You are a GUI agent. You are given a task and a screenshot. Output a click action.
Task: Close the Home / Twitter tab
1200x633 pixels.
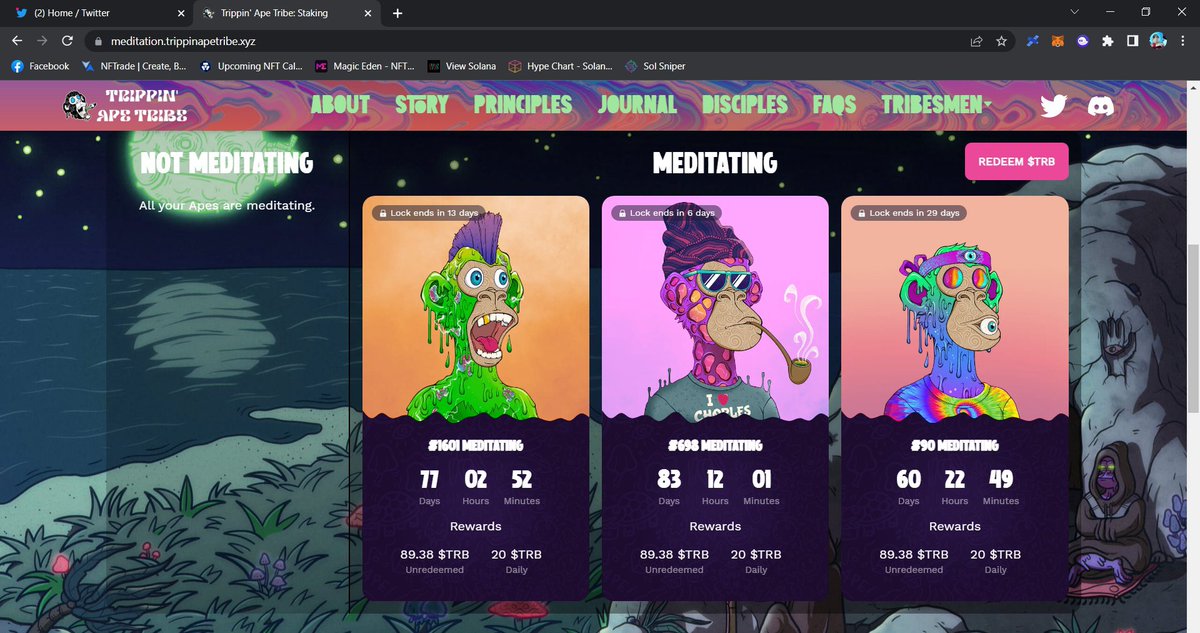(x=181, y=13)
